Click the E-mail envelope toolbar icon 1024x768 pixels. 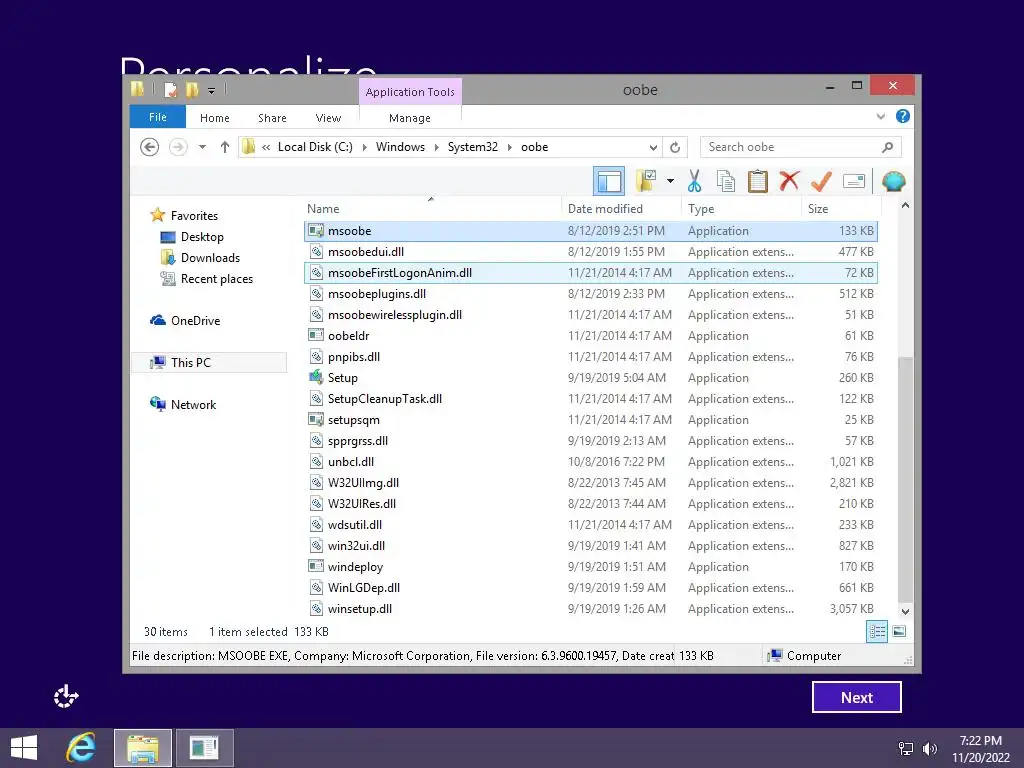[854, 181]
